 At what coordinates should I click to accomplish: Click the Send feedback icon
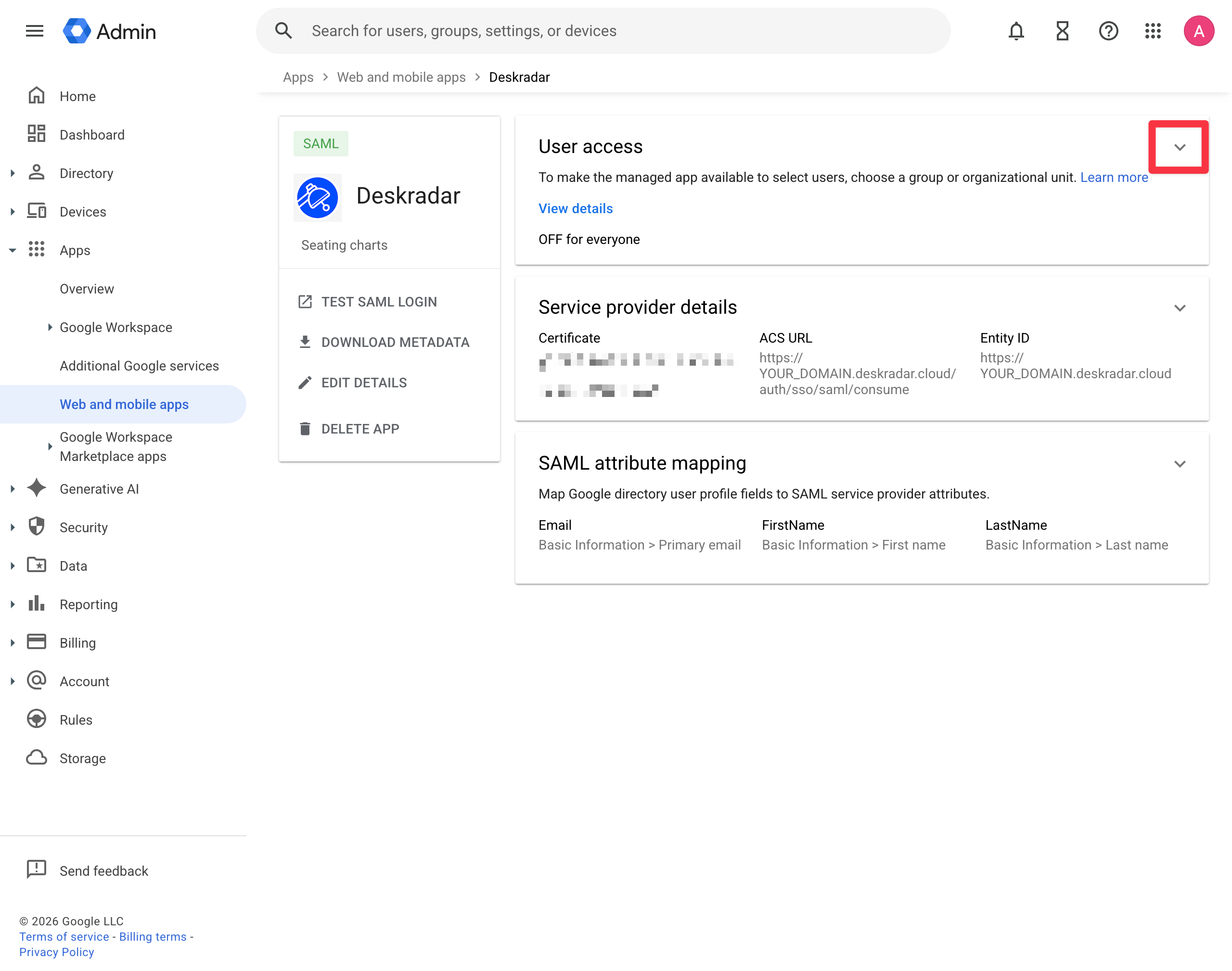pyautogui.click(x=37, y=870)
